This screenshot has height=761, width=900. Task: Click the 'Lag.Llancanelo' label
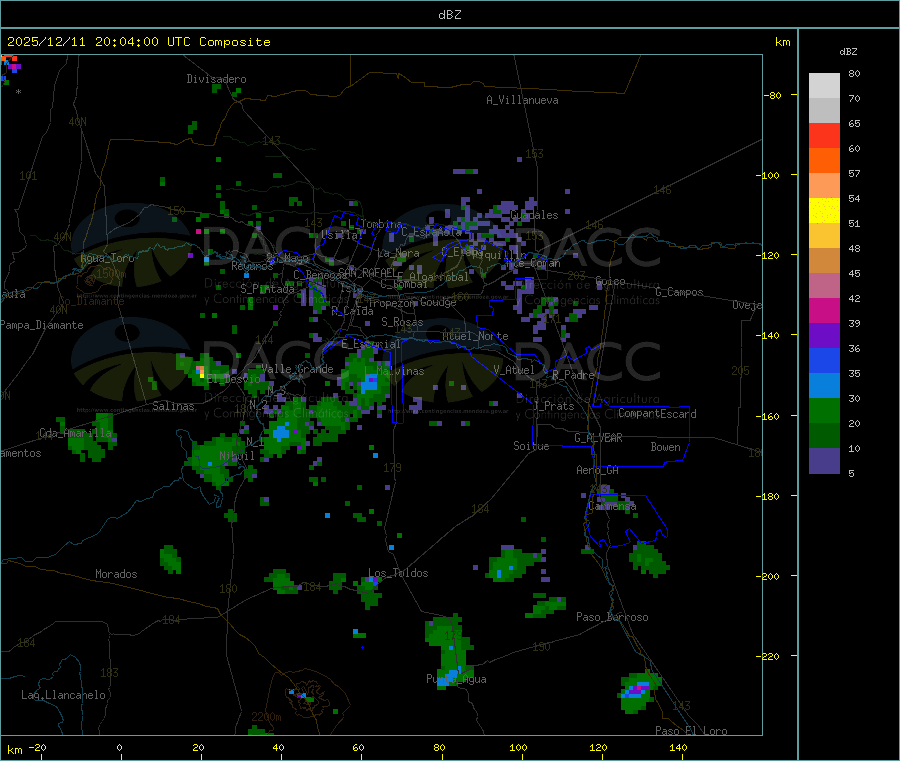[63, 695]
